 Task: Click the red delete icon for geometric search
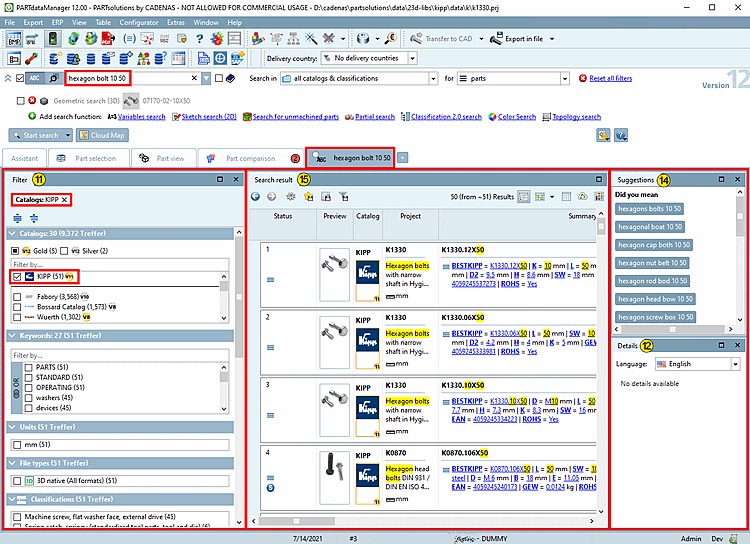[32, 100]
